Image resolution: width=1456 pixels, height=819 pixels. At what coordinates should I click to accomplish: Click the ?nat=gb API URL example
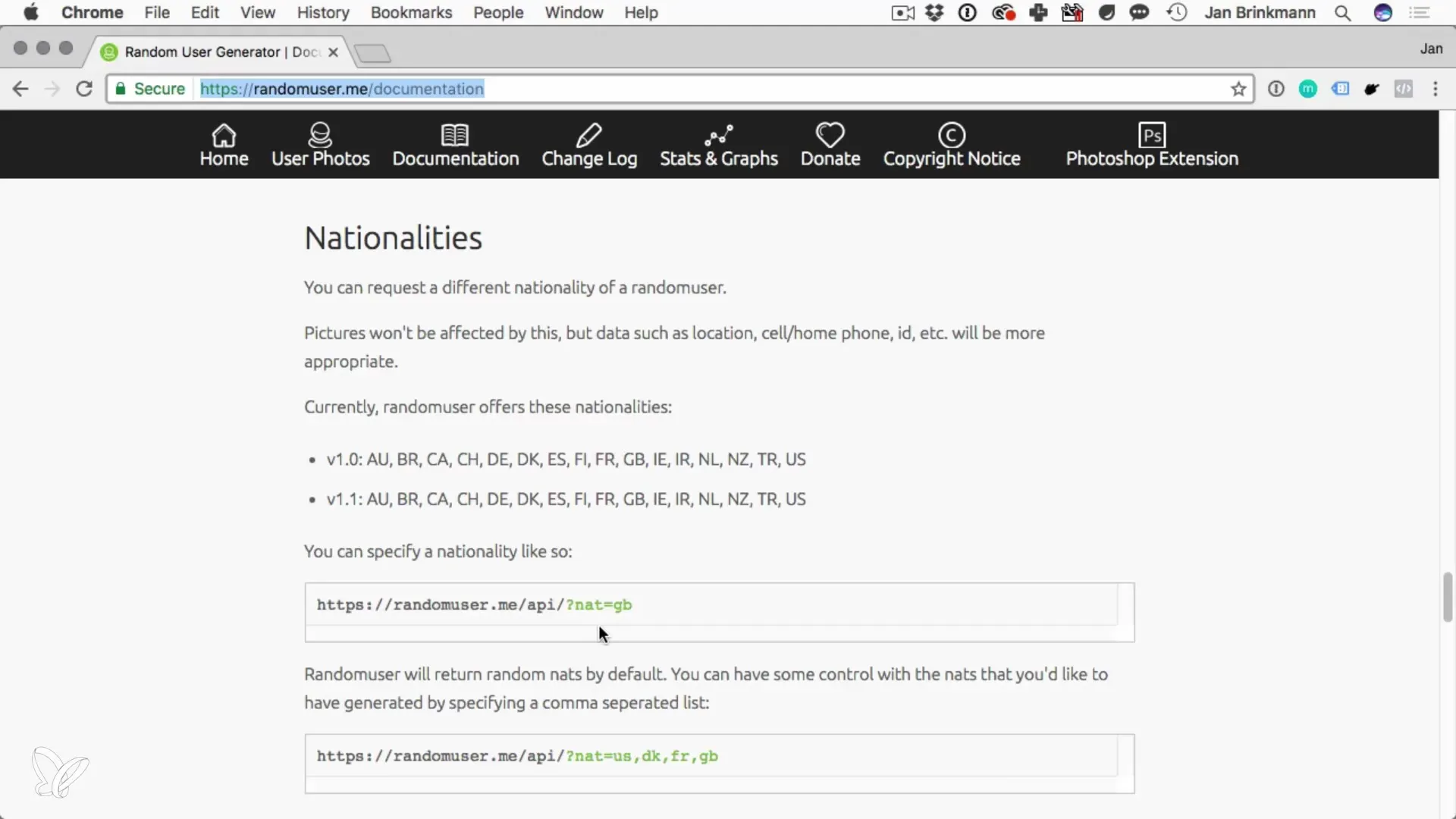tap(474, 604)
